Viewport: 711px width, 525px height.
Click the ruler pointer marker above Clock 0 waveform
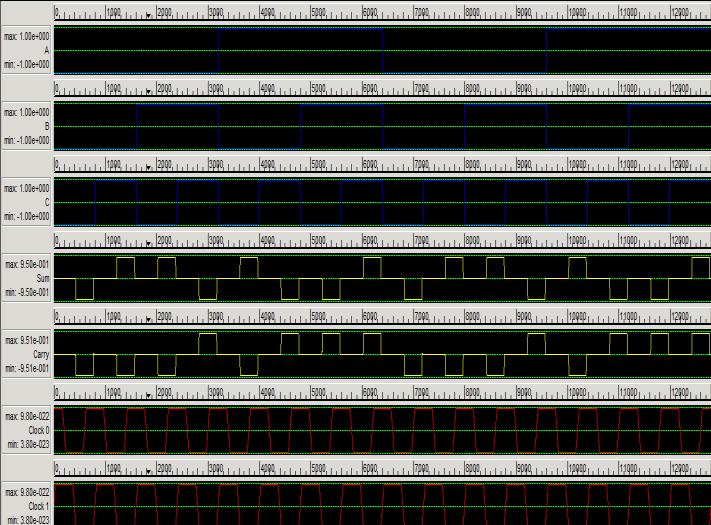pos(148,395)
